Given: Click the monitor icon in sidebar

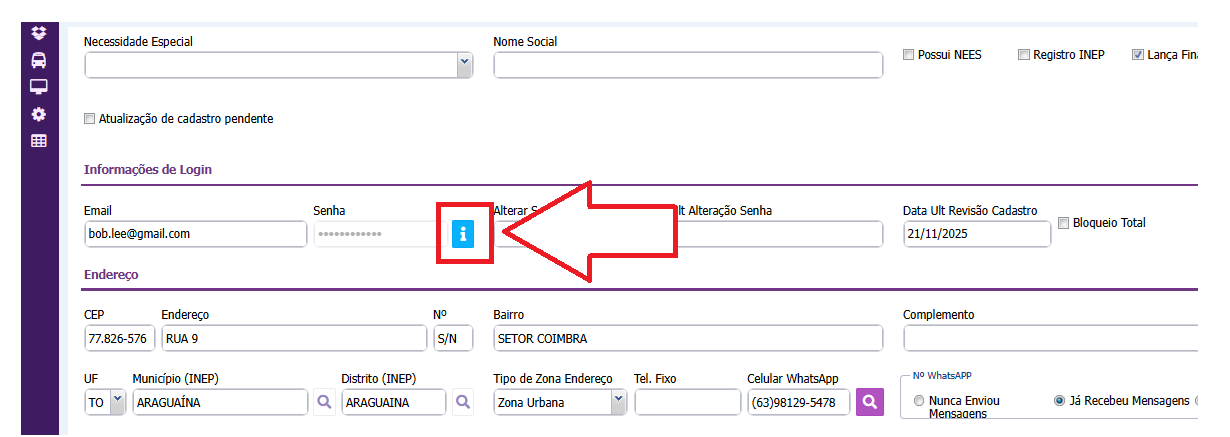Looking at the screenshot, I should tap(39, 86).
